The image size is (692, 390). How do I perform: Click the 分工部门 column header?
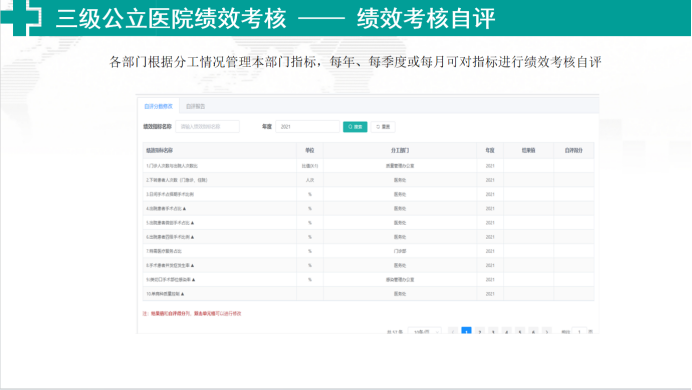400,150
